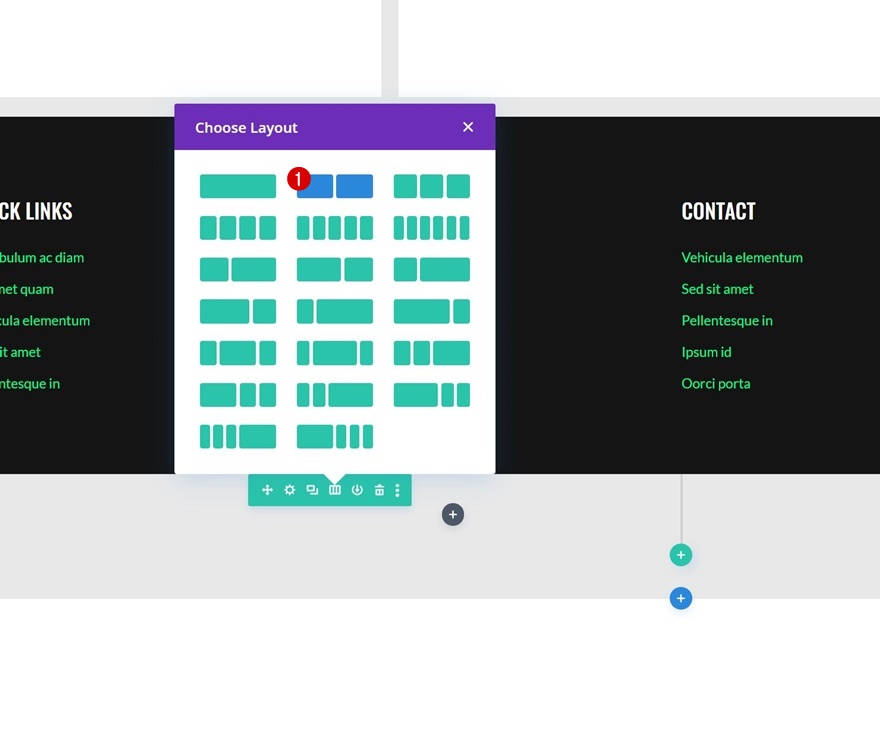
Task: Add new module with dark gray plus
Action: [453, 515]
